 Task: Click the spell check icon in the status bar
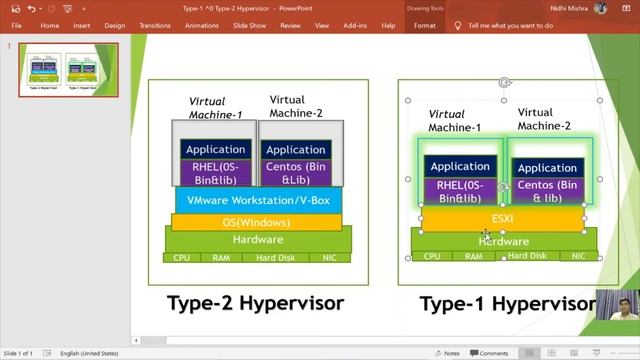coord(47,353)
